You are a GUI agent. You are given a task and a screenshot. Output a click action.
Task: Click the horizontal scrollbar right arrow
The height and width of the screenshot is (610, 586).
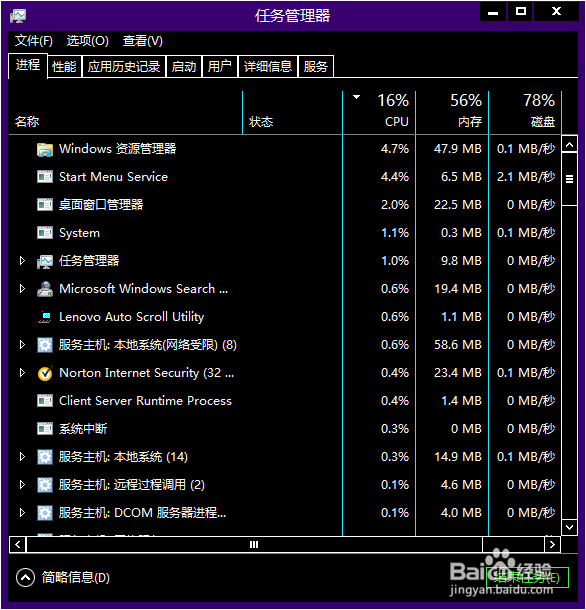click(552, 545)
